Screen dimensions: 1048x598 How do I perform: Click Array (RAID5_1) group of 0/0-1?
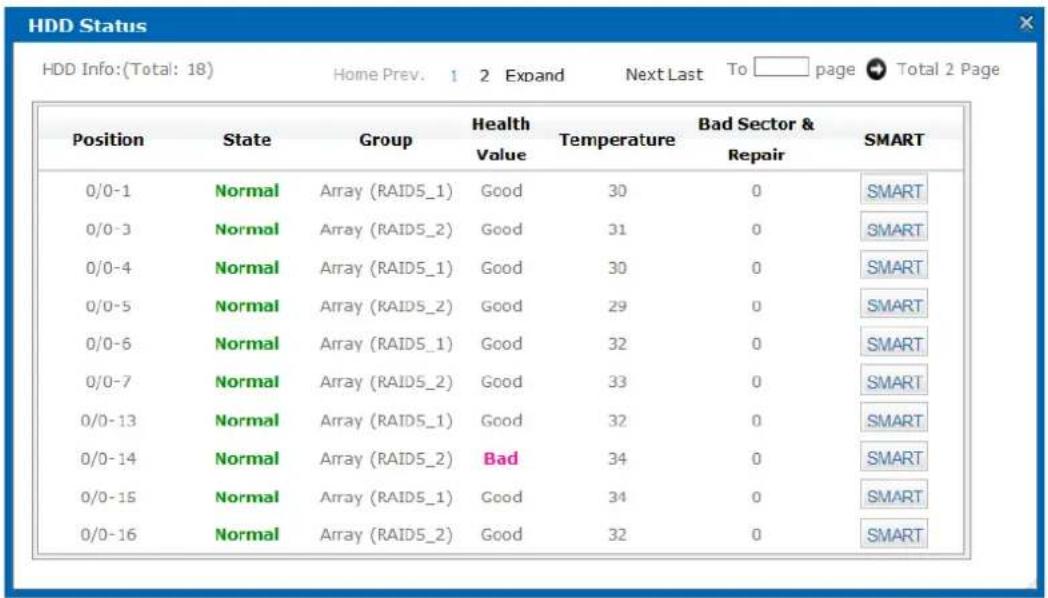[x=386, y=191]
